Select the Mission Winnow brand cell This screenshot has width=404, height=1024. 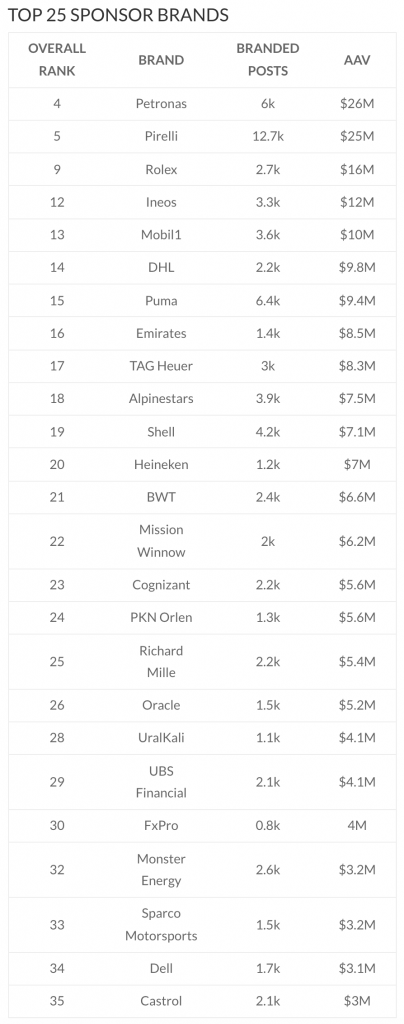click(161, 541)
